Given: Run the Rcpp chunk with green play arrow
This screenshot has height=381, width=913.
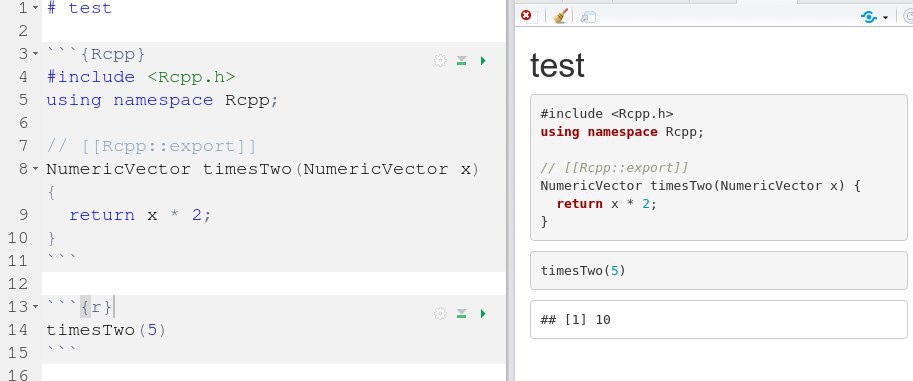Looking at the screenshot, I should point(483,61).
